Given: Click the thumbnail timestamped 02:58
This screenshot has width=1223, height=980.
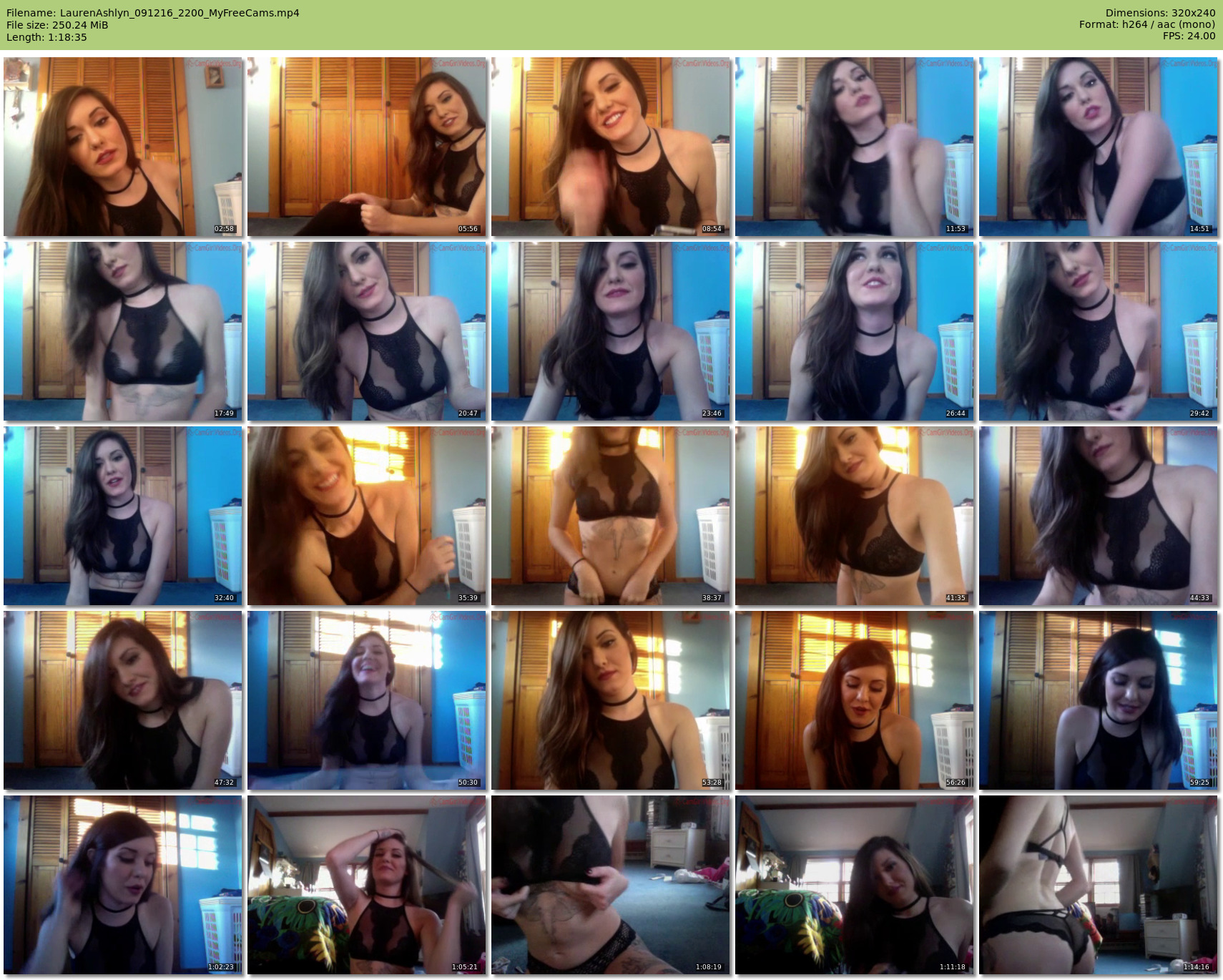Looking at the screenshot, I should [x=123, y=147].
